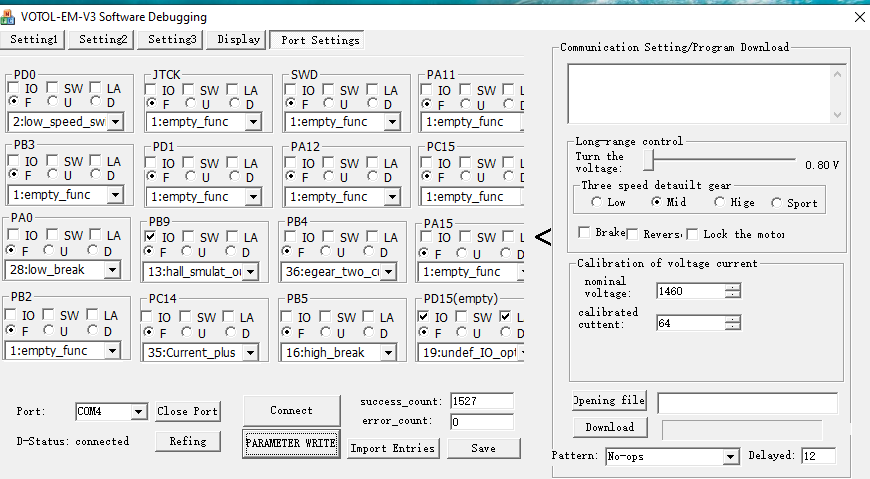Switch to the Setting1 tab
This screenshot has height=479, width=870.
click(34, 40)
